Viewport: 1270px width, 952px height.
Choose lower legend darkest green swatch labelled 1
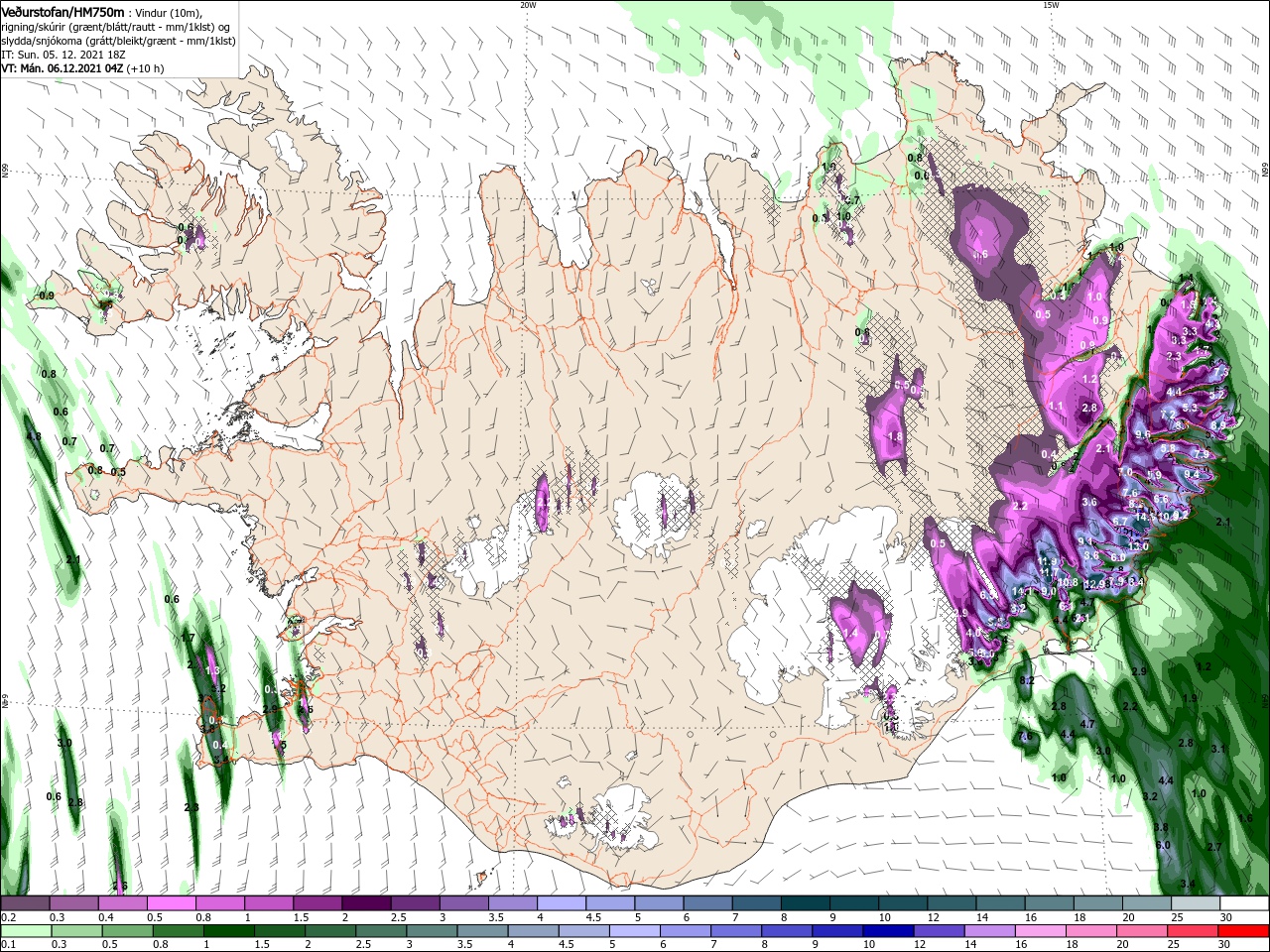point(228,931)
